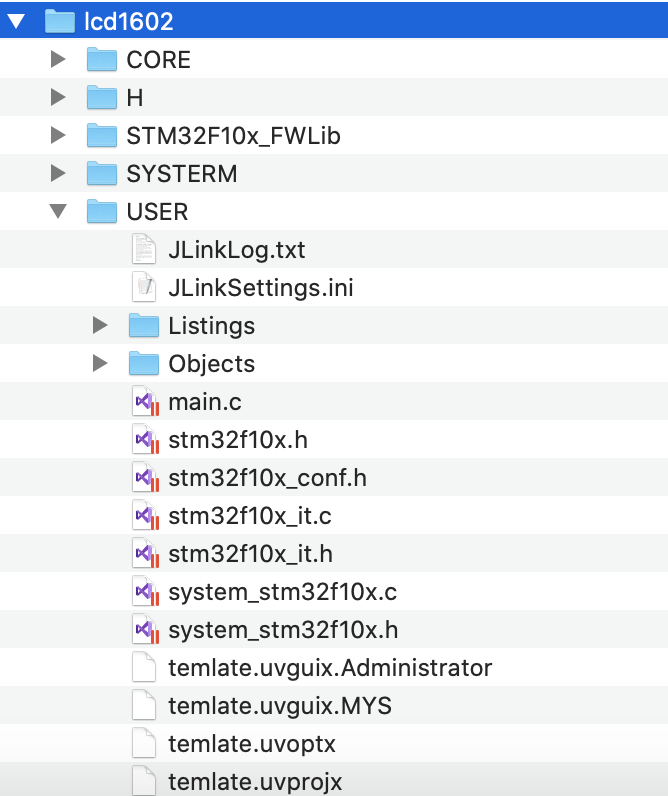Click the temlate.uvprojx document icon

coord(144,782)
